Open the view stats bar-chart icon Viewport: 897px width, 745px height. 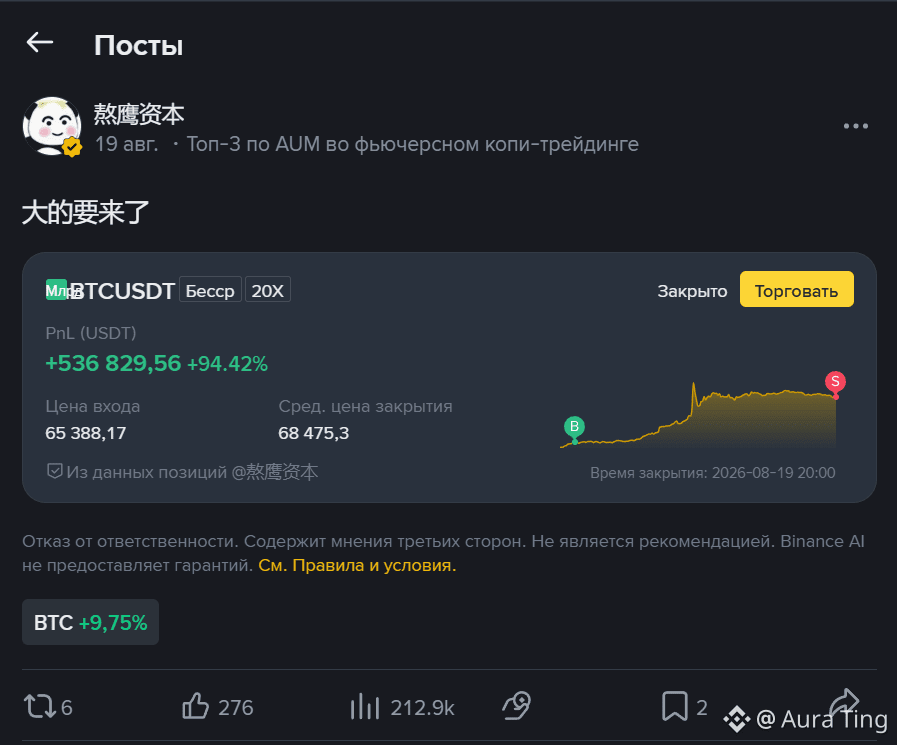click(x=364, y=706)
